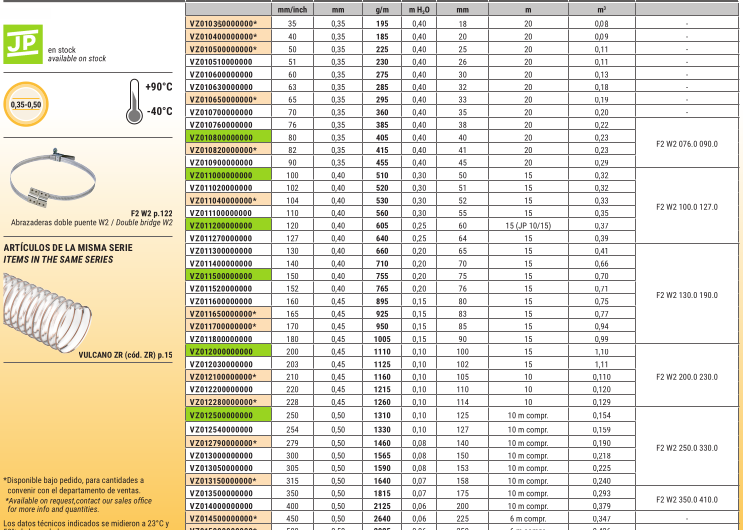Select green-highlighted code VZ012000000000
743x530 pixels.
pyautogui.click(x=222, y=352)
